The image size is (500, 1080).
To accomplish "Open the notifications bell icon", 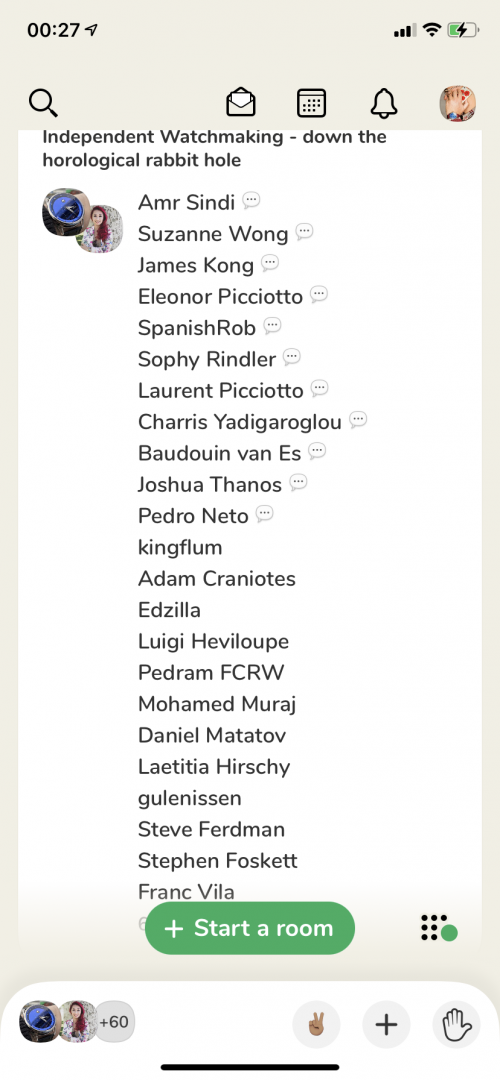I will (384, 103).
